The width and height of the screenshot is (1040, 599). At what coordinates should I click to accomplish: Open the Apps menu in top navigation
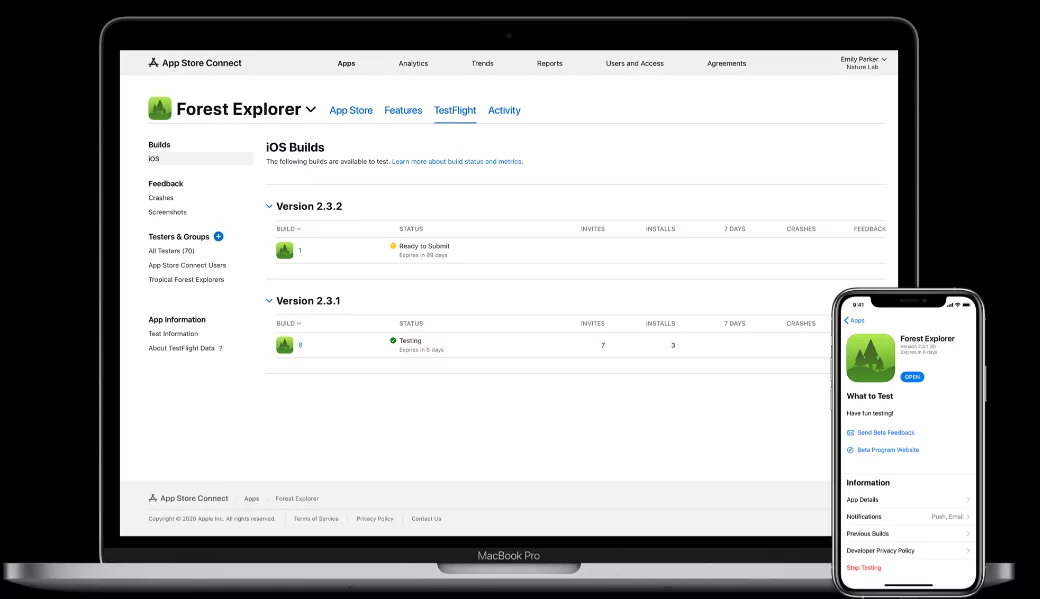point(346,64)
